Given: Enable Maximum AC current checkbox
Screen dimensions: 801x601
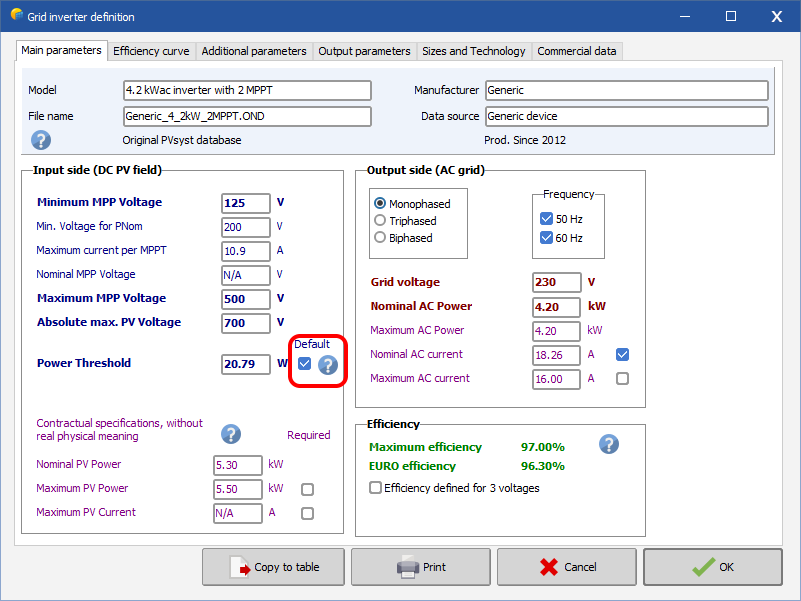Looking at the screenshot, I should pos(622,379).
